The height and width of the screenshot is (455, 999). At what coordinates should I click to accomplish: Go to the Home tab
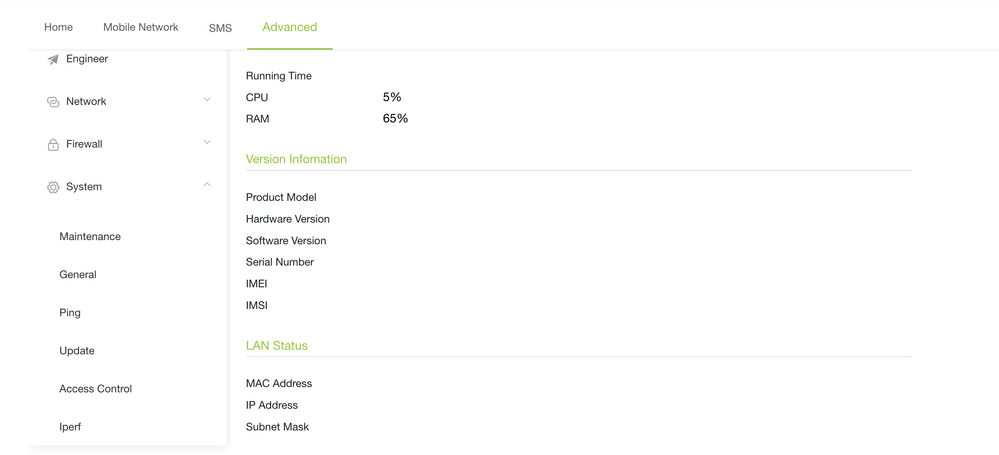pyautogui.click(x=58, y=27)
